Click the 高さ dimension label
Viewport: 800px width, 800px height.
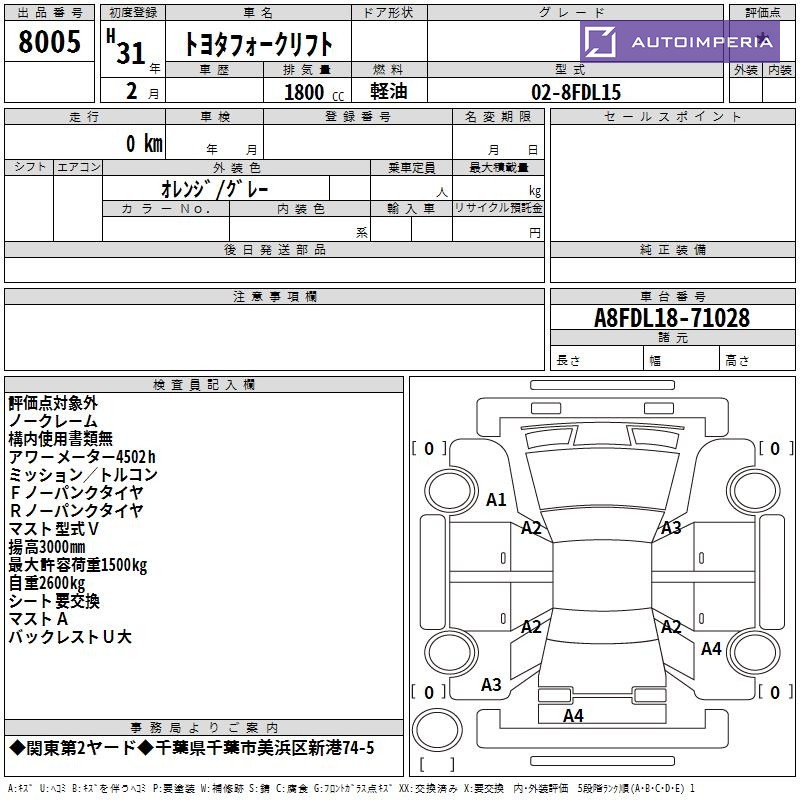pyautogui.click(x=737, y=361)
